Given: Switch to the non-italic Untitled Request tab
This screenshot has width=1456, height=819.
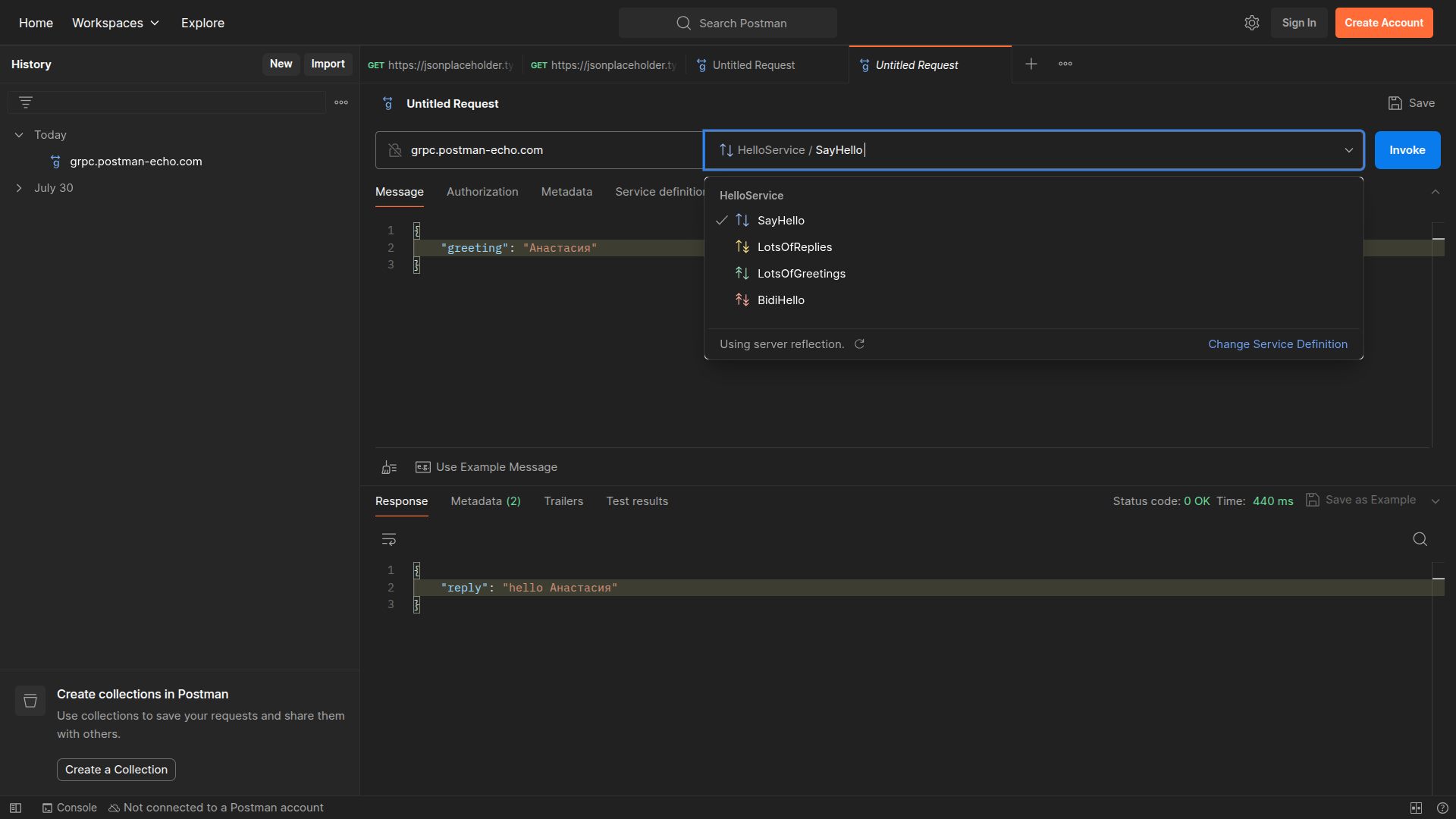Looking at the screenshot, I should (x=767, y=65).
